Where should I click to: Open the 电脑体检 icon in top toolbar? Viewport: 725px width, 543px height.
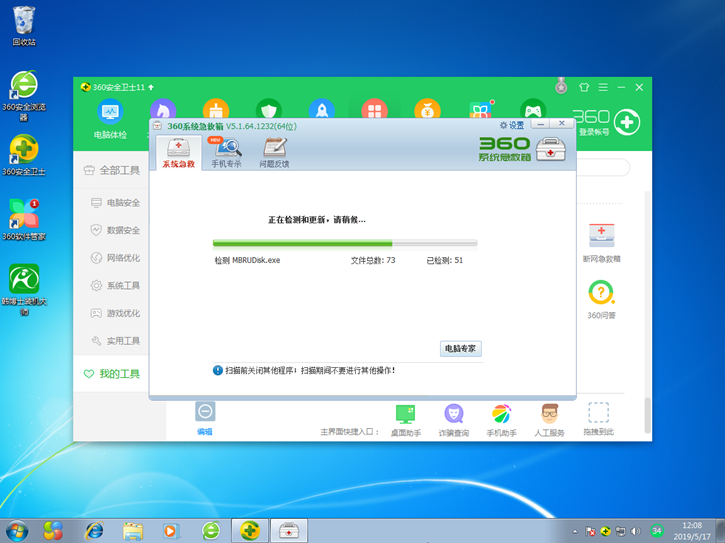109,116
